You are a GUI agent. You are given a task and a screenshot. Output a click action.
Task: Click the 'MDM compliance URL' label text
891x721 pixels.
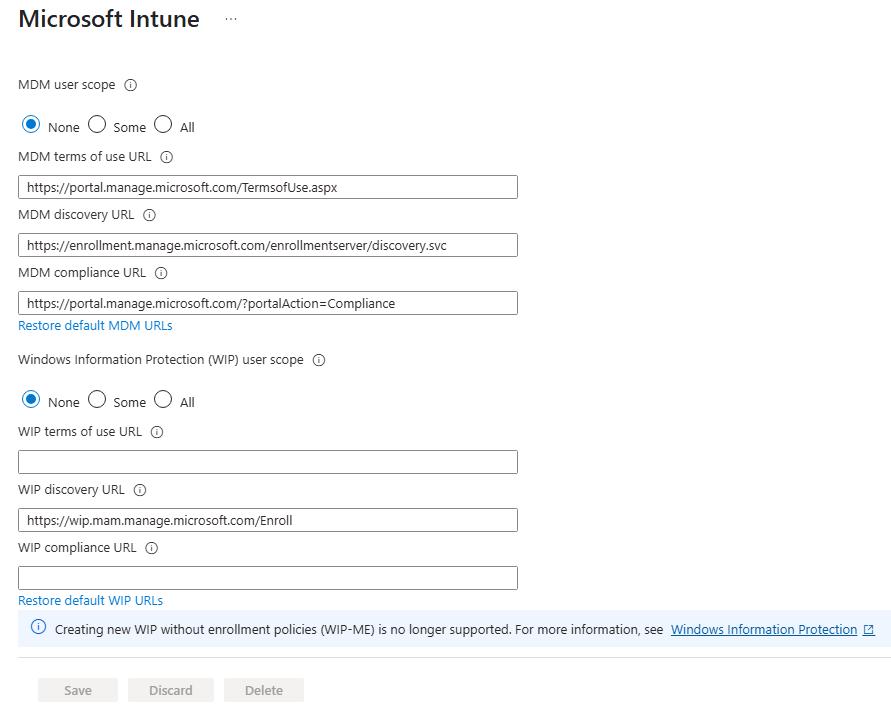[82, 273]
